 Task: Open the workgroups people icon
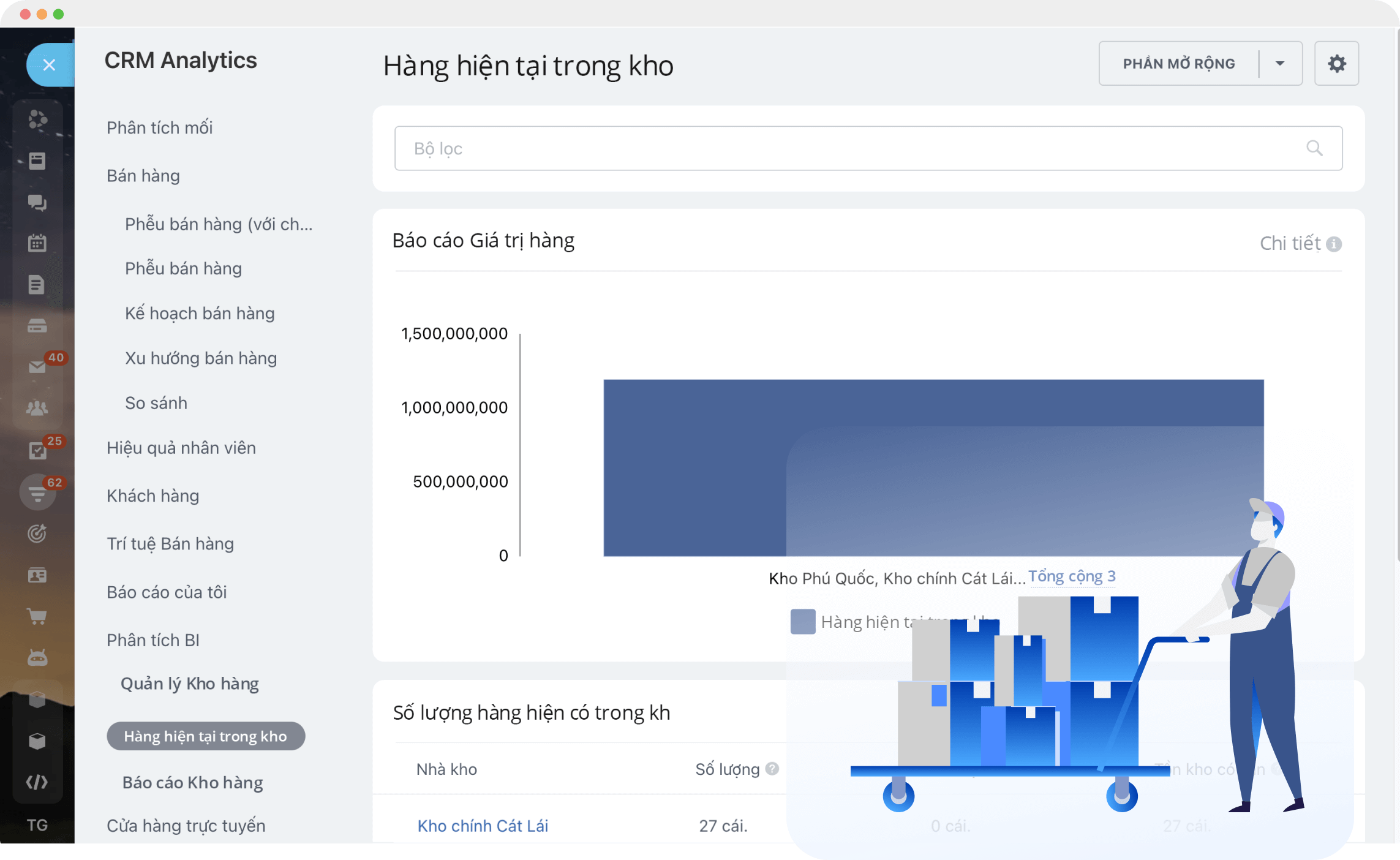click(37, 408)
